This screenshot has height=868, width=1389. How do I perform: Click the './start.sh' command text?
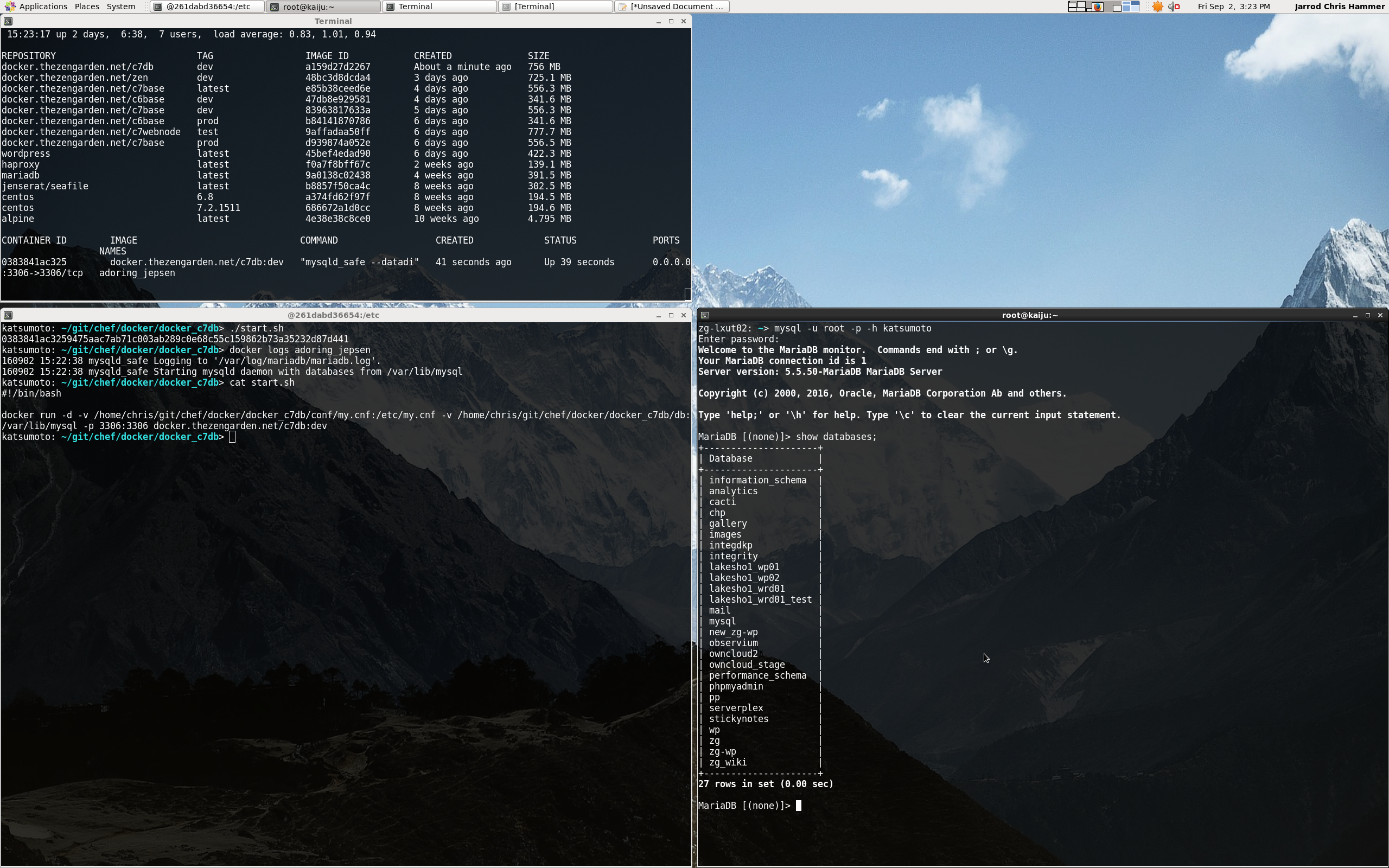point(257,328)
